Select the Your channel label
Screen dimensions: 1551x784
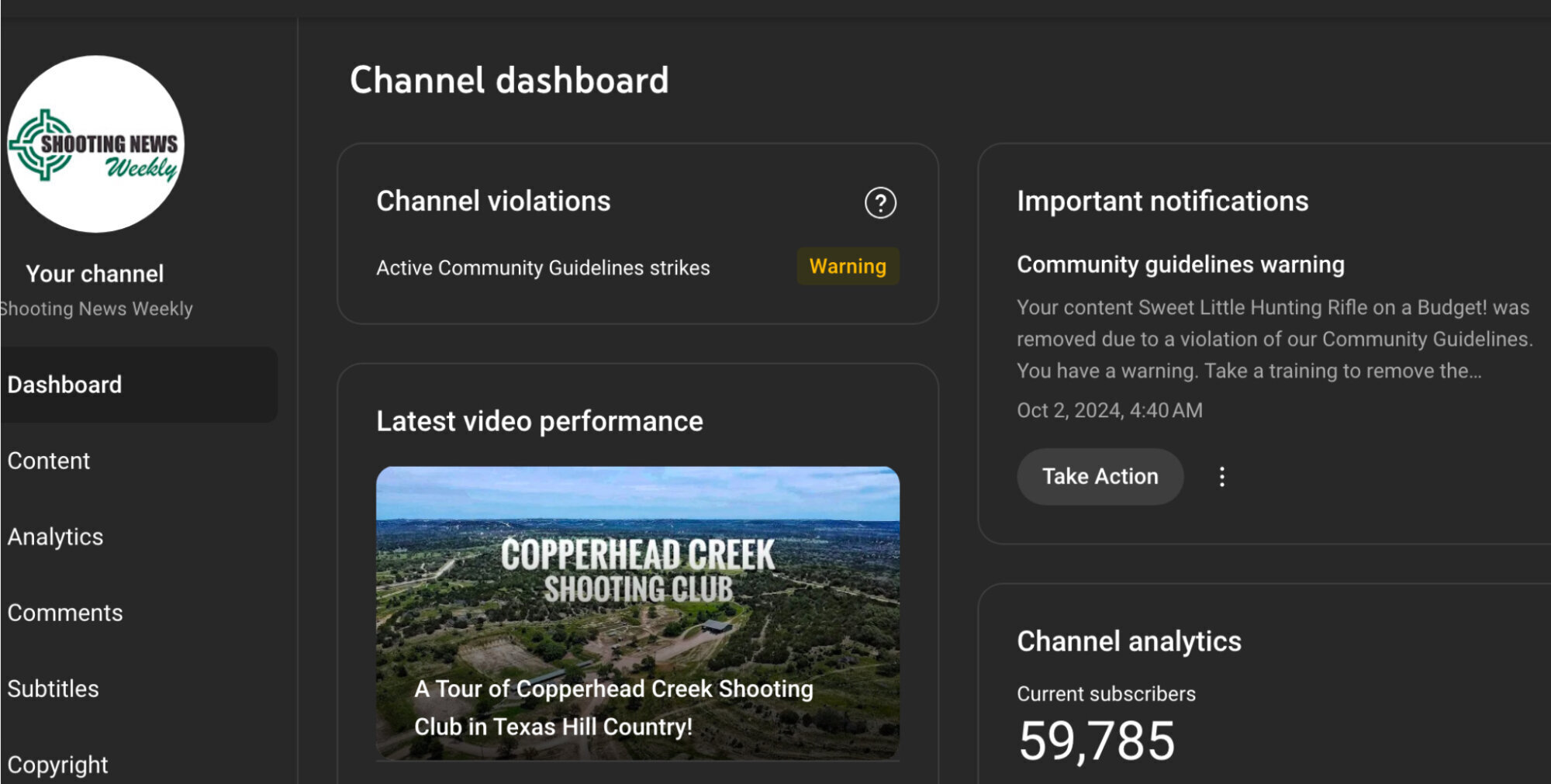click(x=95, y=274)
